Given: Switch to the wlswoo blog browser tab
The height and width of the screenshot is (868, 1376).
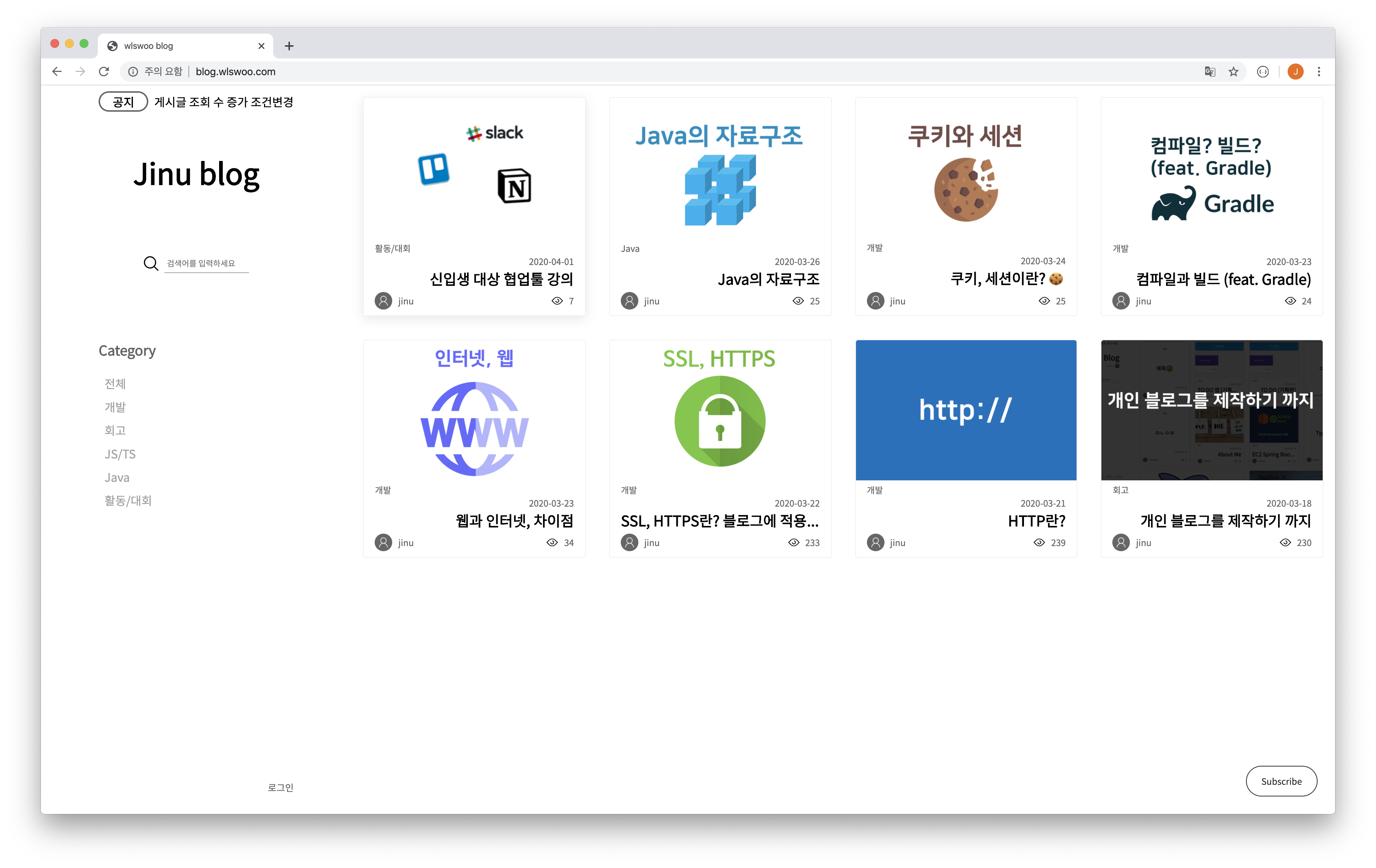Looking at the screenshot, I should [x=171, y=46].
